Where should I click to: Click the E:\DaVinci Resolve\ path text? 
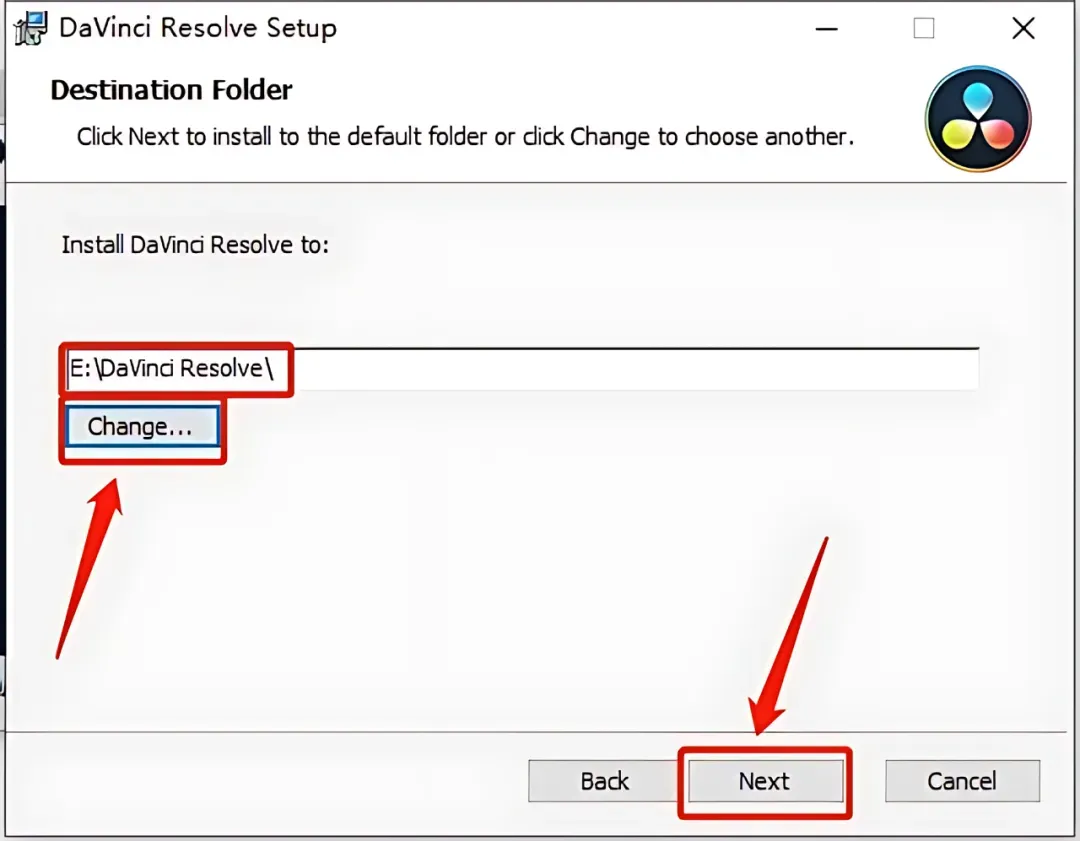point(172,368)
